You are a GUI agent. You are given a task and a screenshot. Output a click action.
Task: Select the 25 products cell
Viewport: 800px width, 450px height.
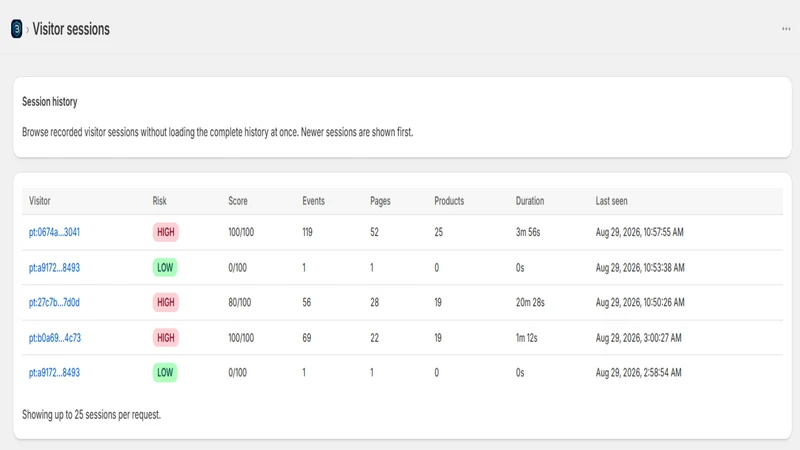pos(438,232)
